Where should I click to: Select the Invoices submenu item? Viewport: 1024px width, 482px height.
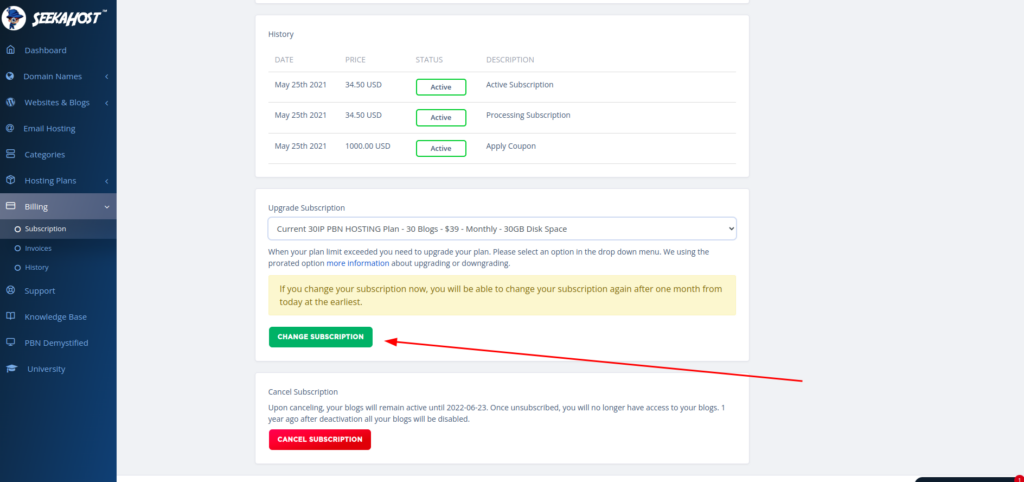[38, 248]
